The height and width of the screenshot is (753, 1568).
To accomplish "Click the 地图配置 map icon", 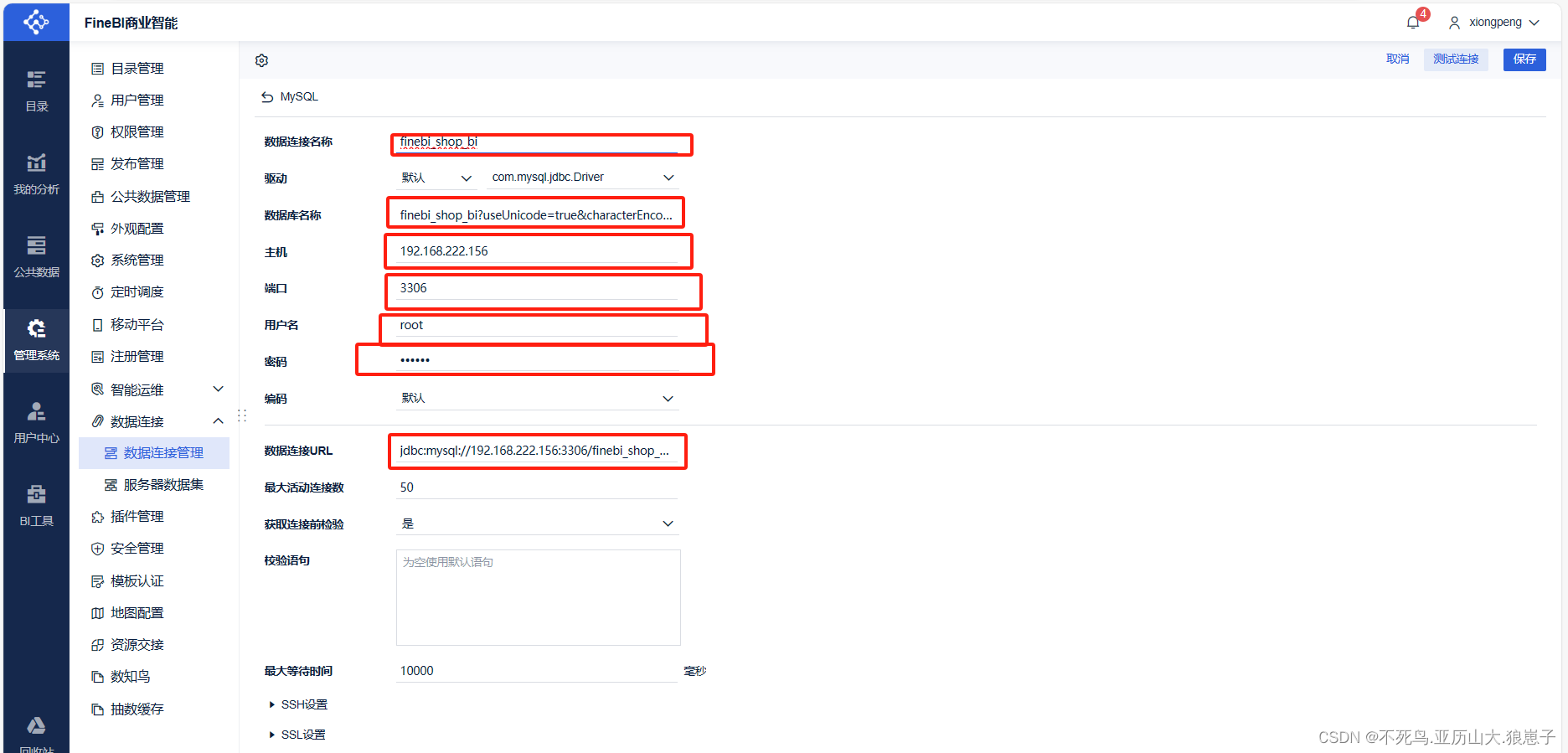I will point(97,613).
